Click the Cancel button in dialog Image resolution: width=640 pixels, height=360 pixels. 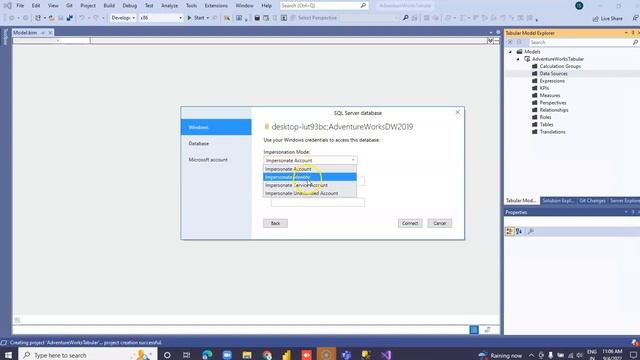pos(440,223)
